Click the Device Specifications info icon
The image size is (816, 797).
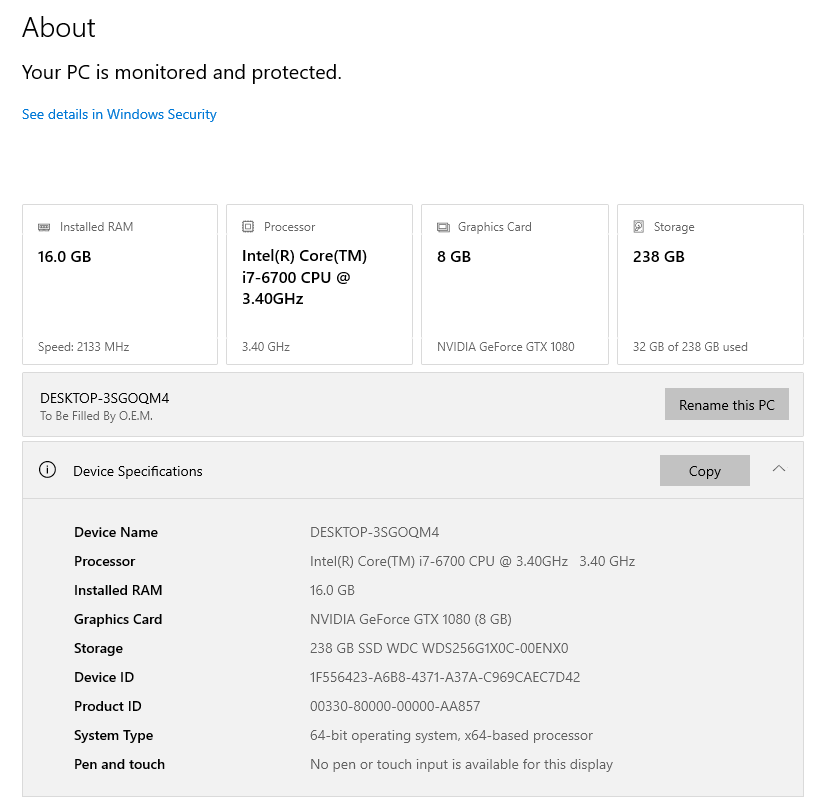(47, 470)
